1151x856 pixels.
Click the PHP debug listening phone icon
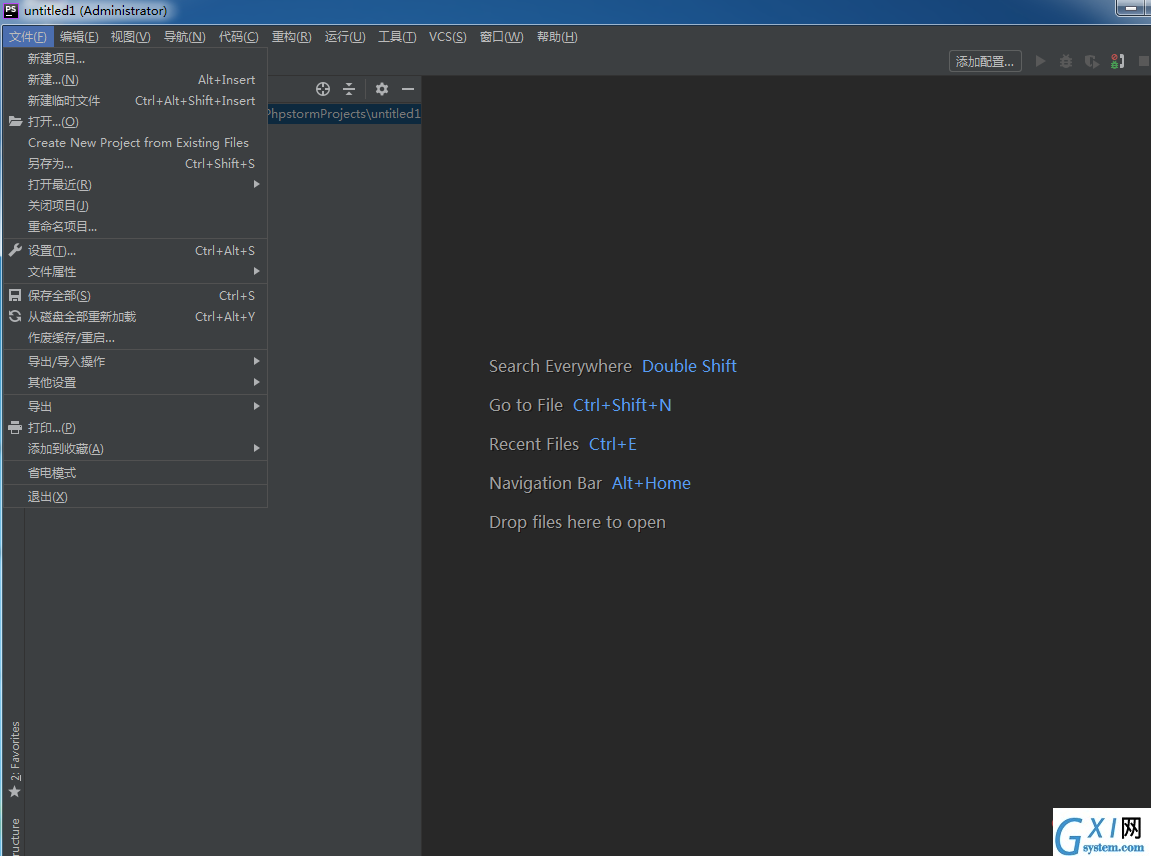(1117, 61)
